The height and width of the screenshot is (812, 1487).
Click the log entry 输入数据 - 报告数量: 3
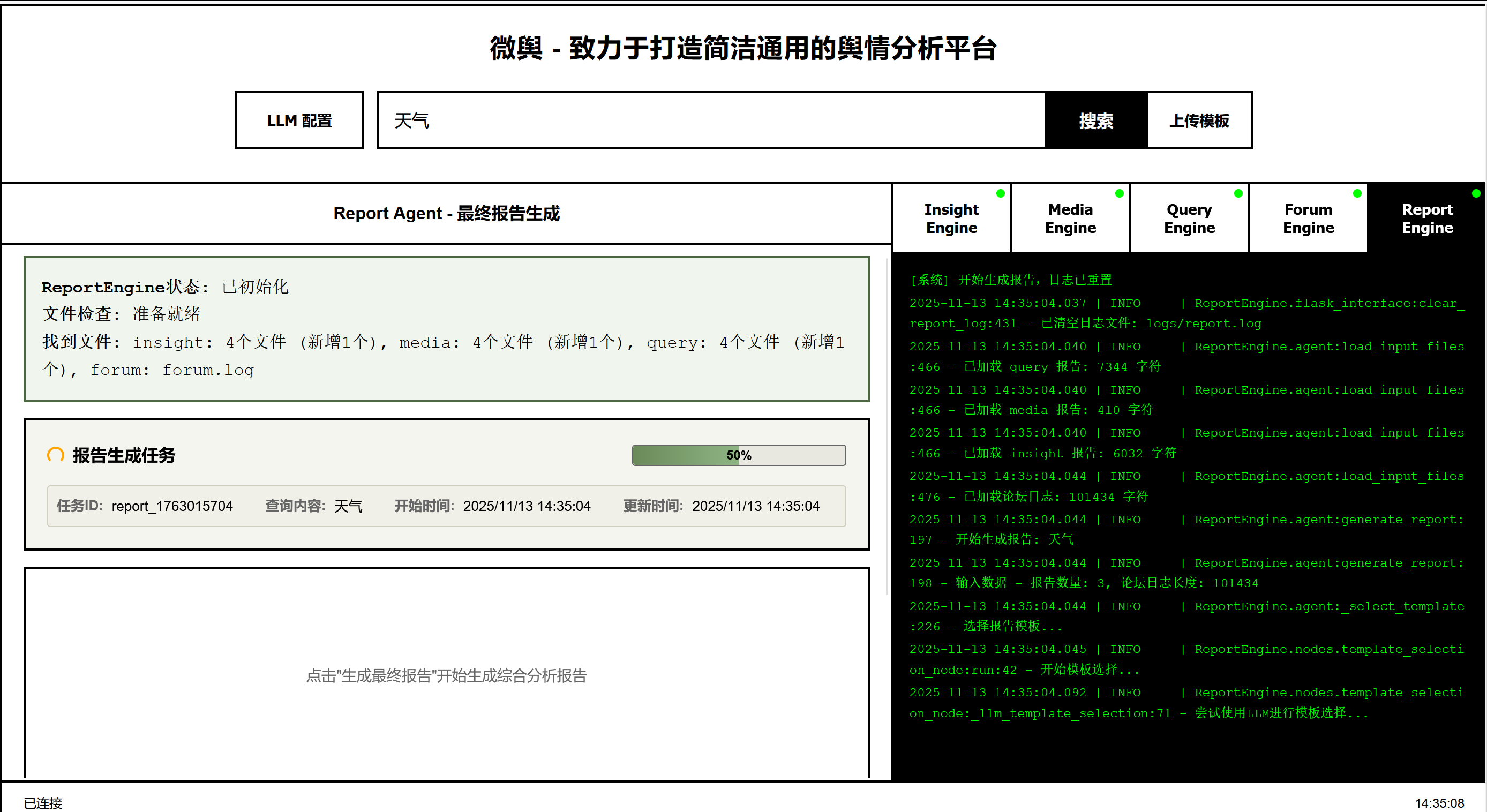(1187, 573)
